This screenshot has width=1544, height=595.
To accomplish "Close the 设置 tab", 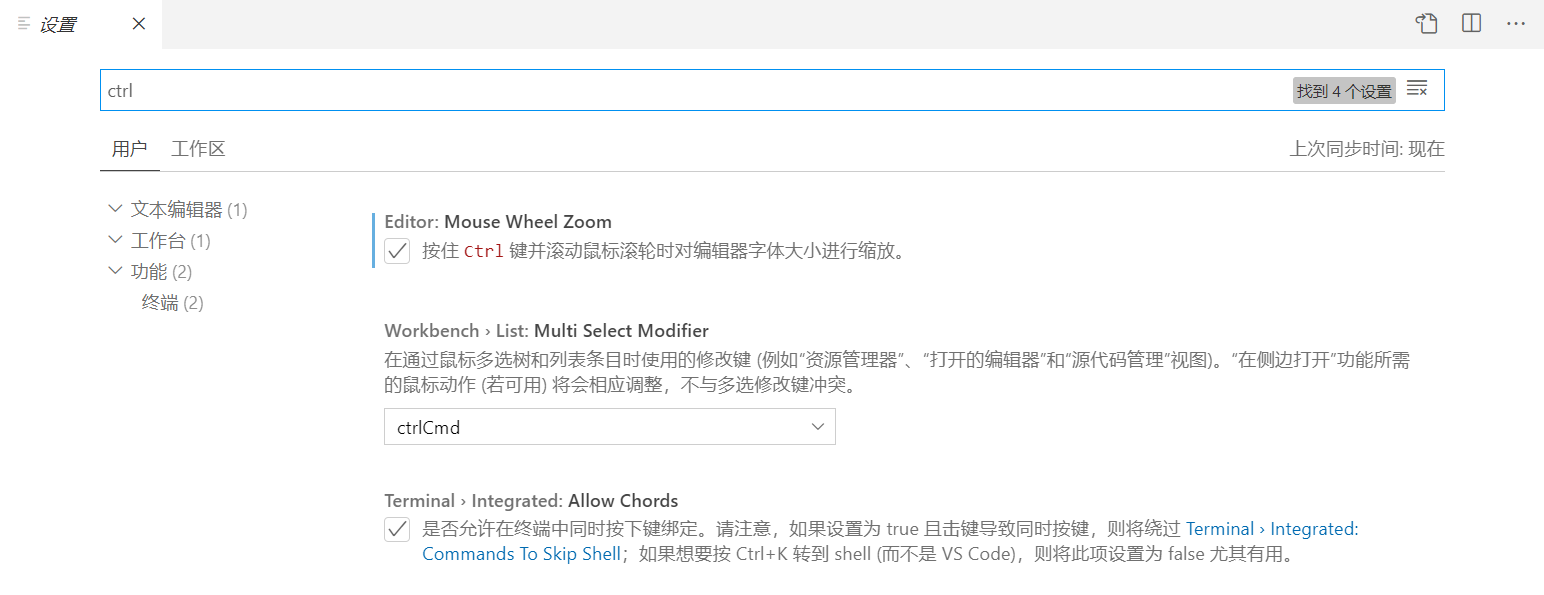I will (x=139, y=24).
